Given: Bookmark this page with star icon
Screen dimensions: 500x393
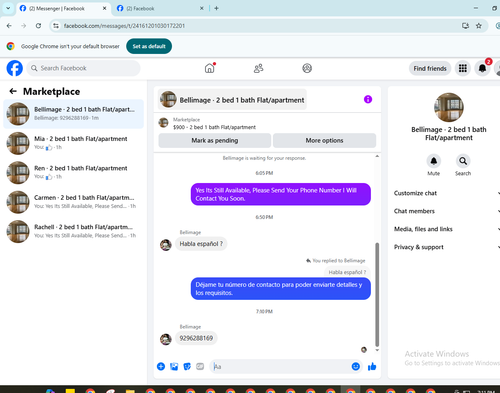Looking at the screenshot, I should 479,26.
